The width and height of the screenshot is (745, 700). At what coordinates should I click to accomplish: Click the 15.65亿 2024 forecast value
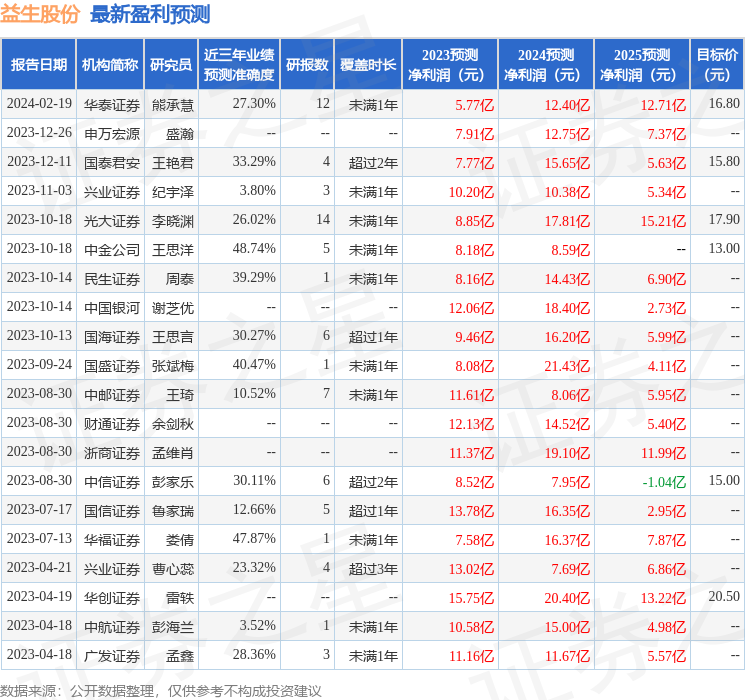(567, 163)
